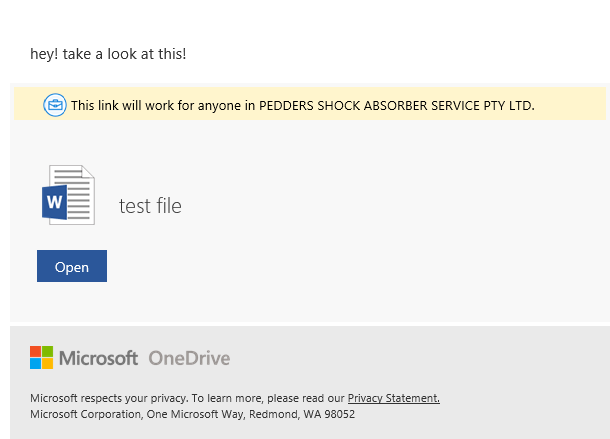Click the yellow square of the Microsoft logo

tap(47, 363)
